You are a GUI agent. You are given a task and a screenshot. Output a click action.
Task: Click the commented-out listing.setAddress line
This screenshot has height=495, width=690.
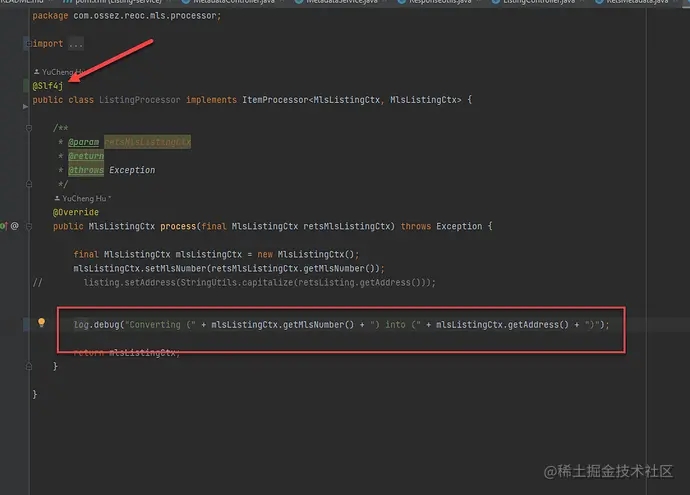tap(260, 282)
